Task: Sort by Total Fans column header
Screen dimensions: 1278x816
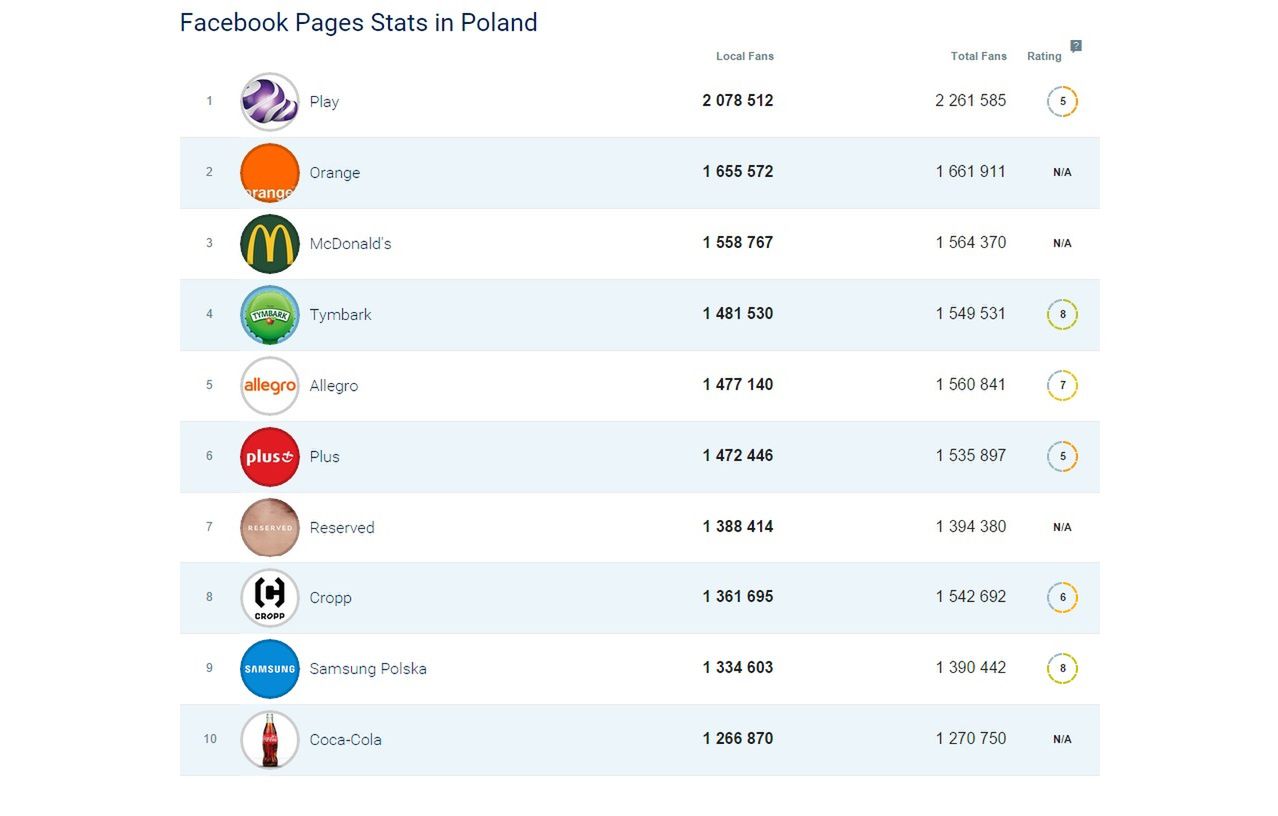Action: pos(978,56)
